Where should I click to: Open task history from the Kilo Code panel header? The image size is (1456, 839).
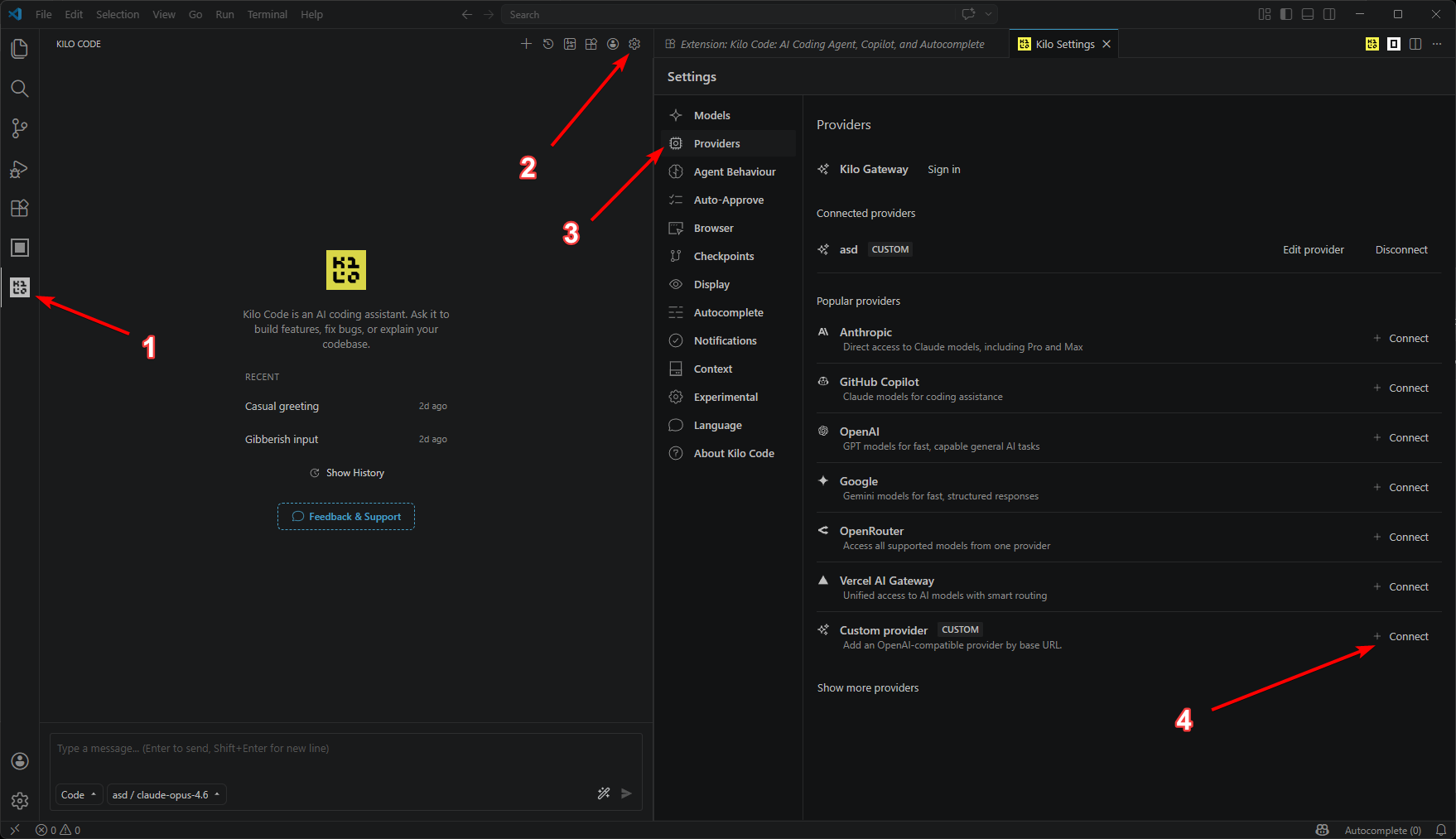[x=548, y=44]
